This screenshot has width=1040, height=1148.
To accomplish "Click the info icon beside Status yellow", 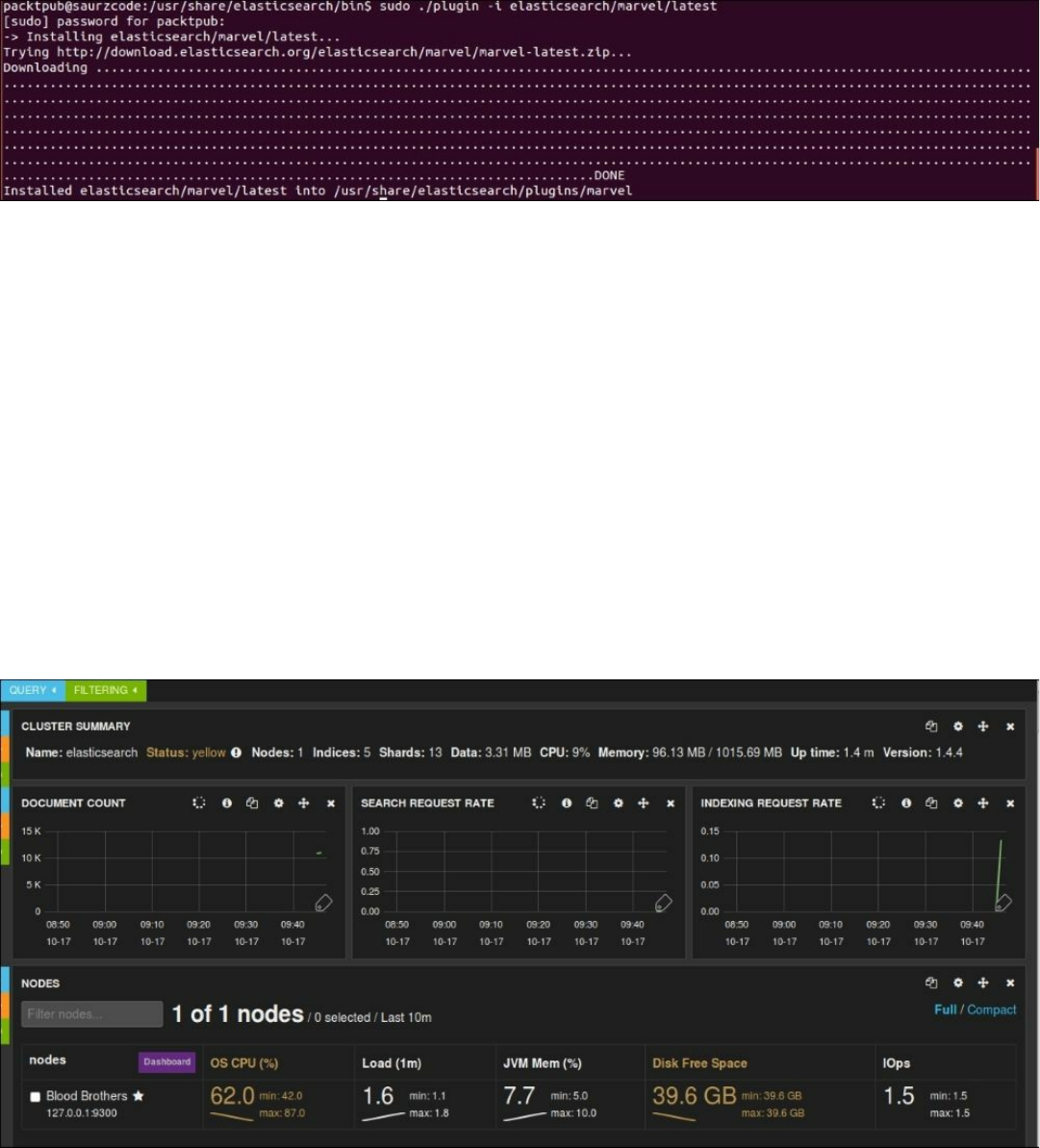I will coord(237,753).
